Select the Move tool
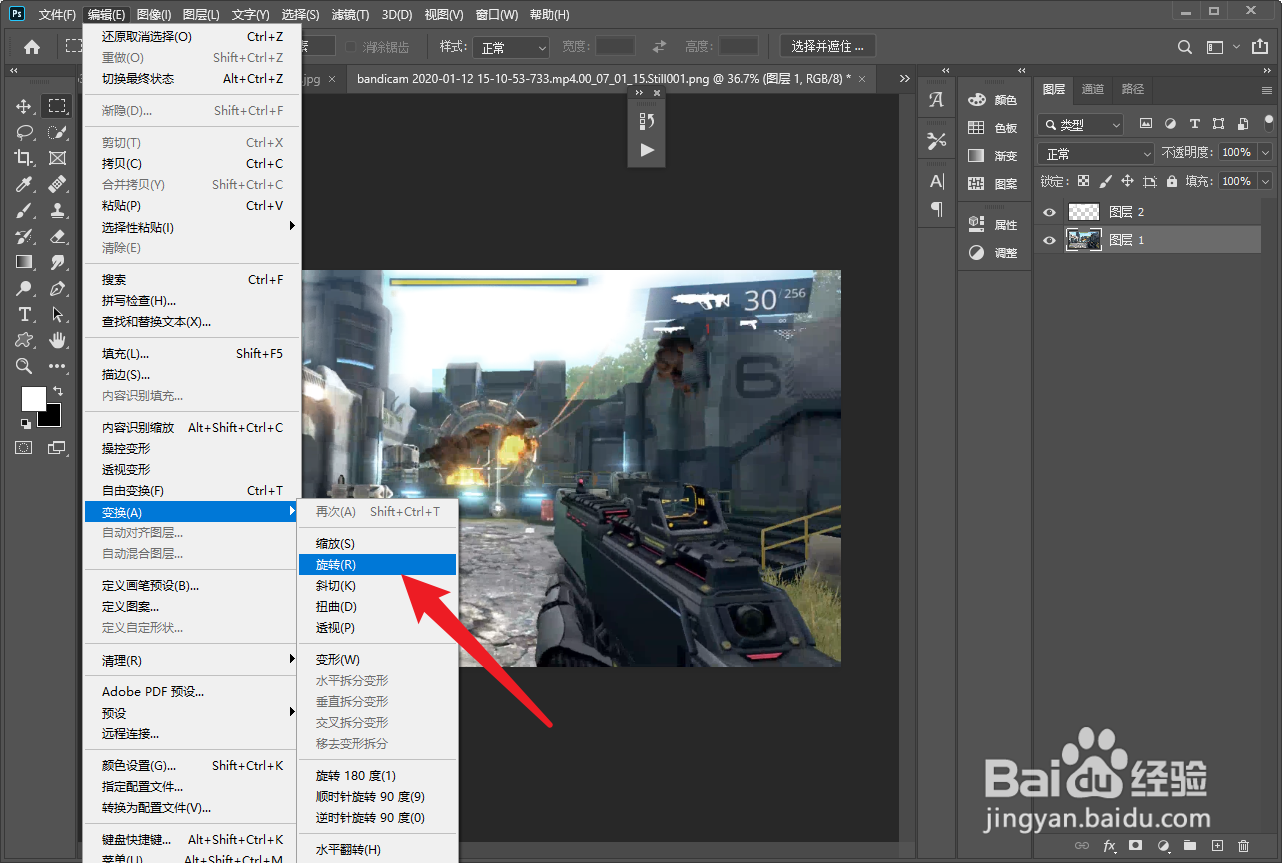Screen dimensions: 1282x863 coord(25,106)
